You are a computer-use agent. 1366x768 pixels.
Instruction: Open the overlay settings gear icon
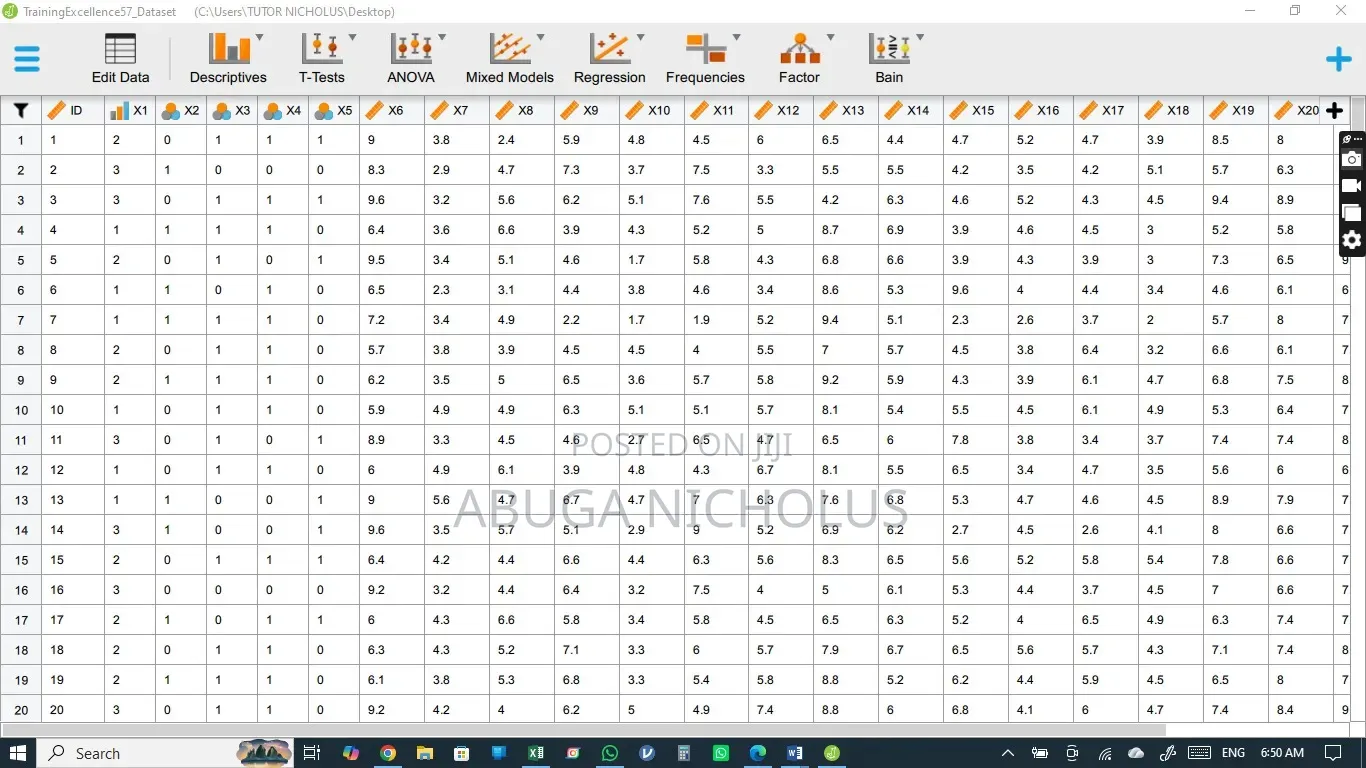pos(1352,240)
